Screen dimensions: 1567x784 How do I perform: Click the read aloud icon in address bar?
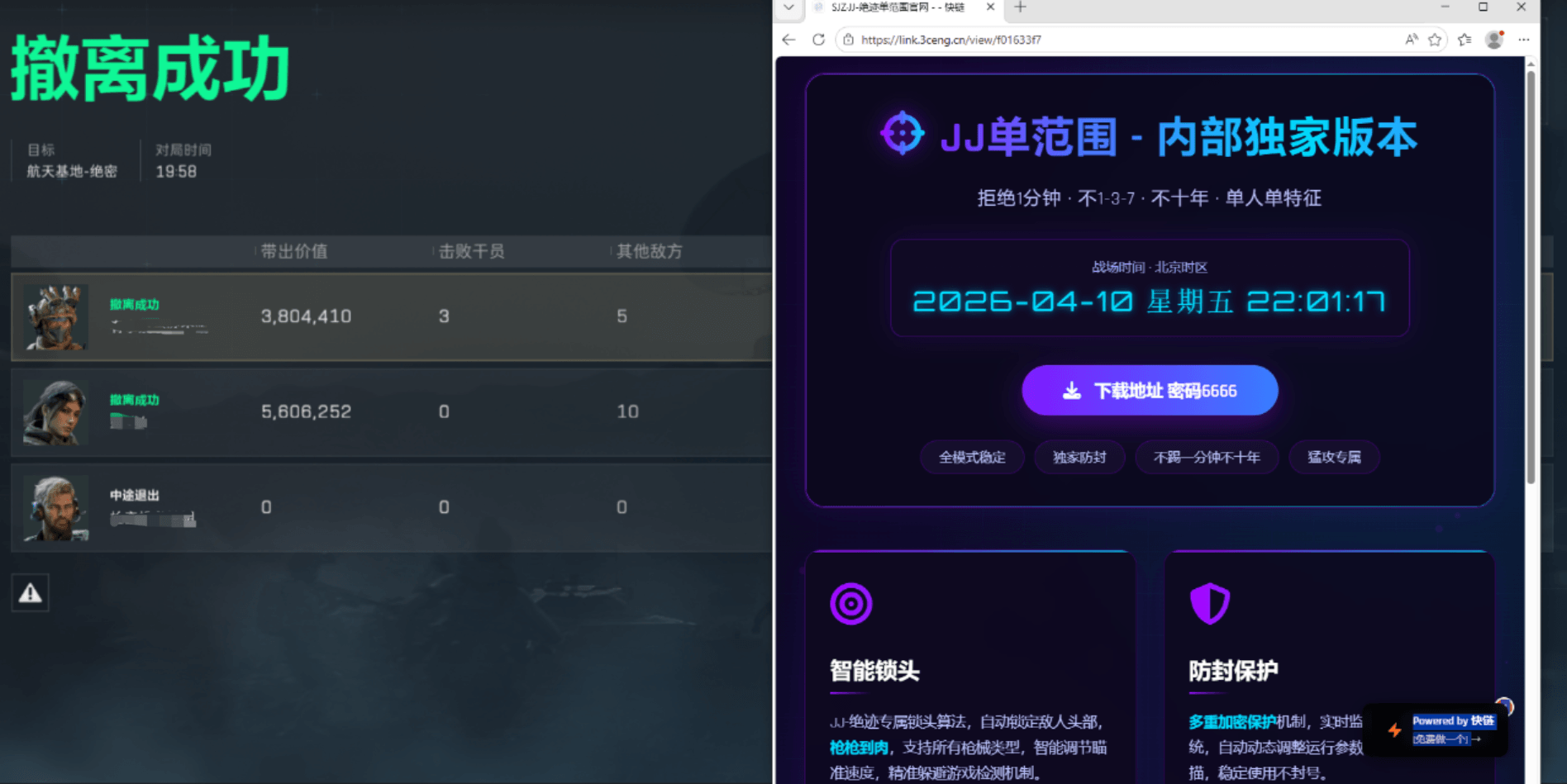(1411, 40)
